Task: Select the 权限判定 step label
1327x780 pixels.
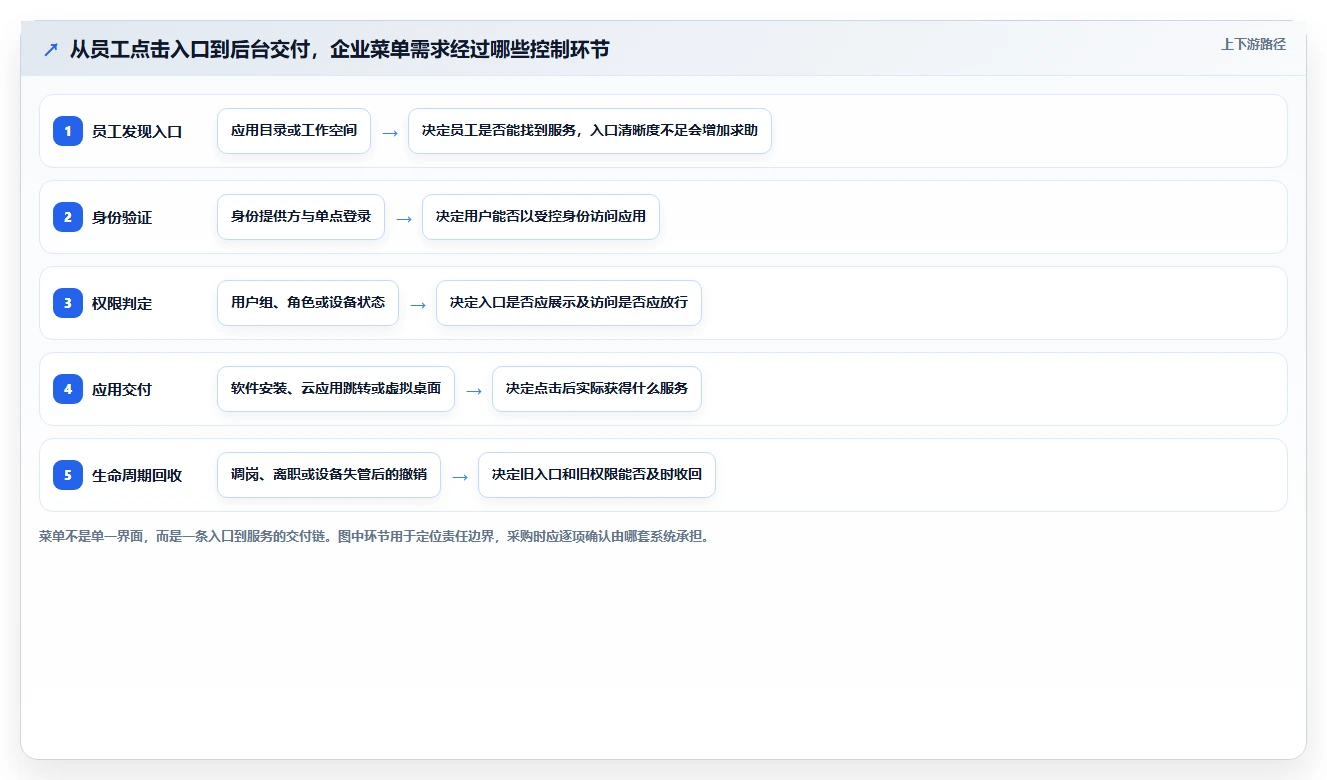Action: [x=122, y=303]
